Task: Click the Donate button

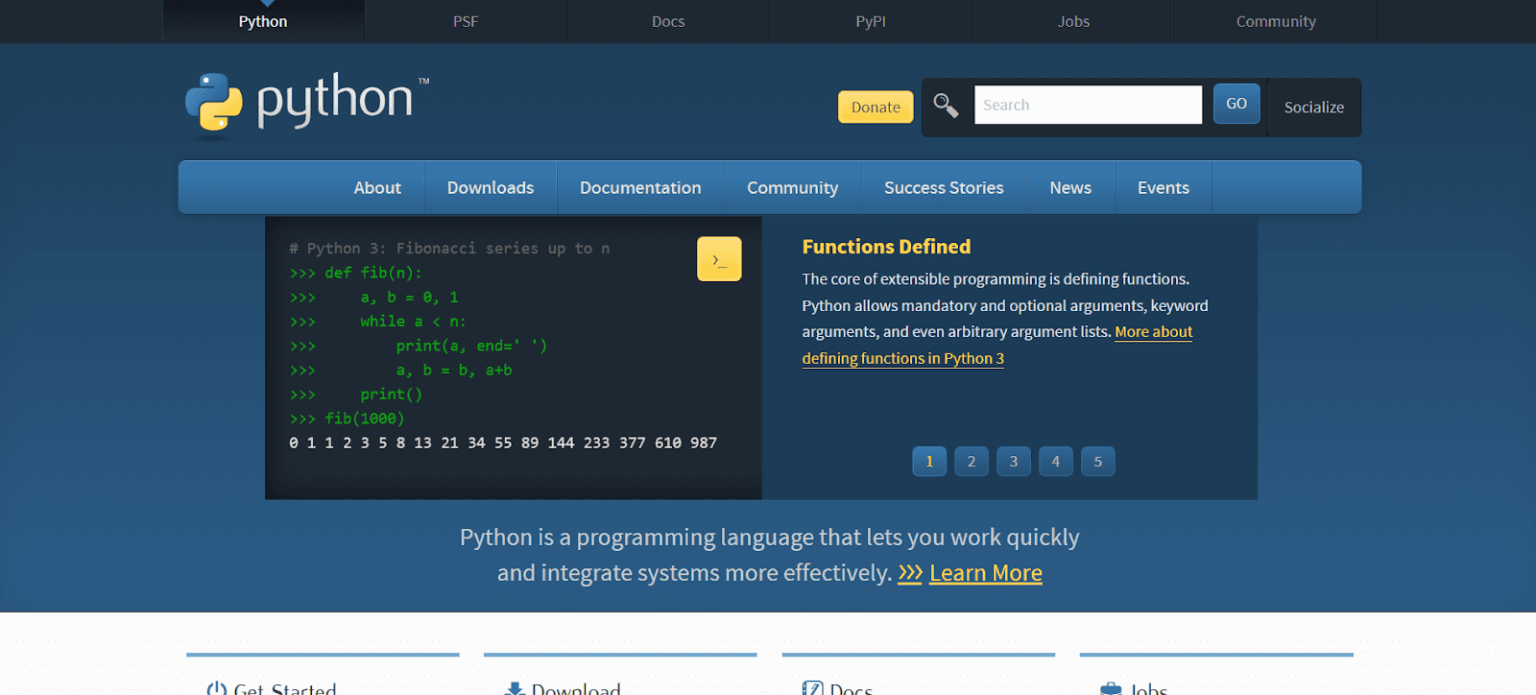Action: pos(875,106)
